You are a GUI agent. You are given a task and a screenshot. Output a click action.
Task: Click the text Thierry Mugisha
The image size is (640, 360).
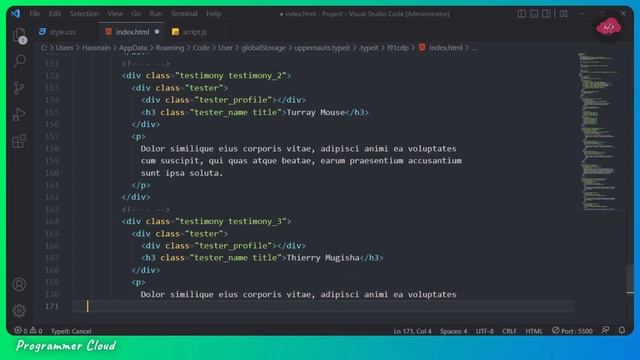point(323,258)
